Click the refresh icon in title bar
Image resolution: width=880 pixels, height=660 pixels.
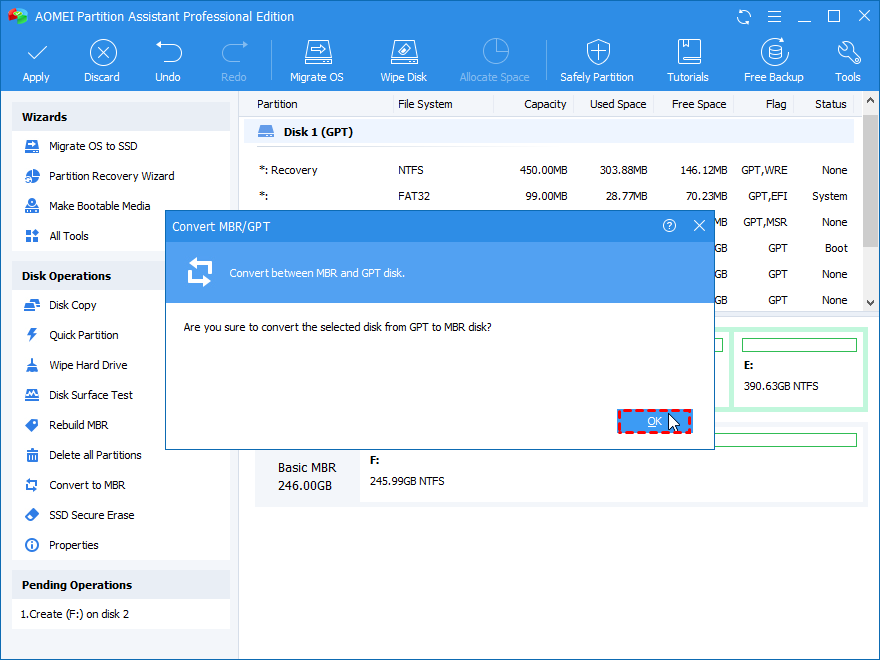744,17
